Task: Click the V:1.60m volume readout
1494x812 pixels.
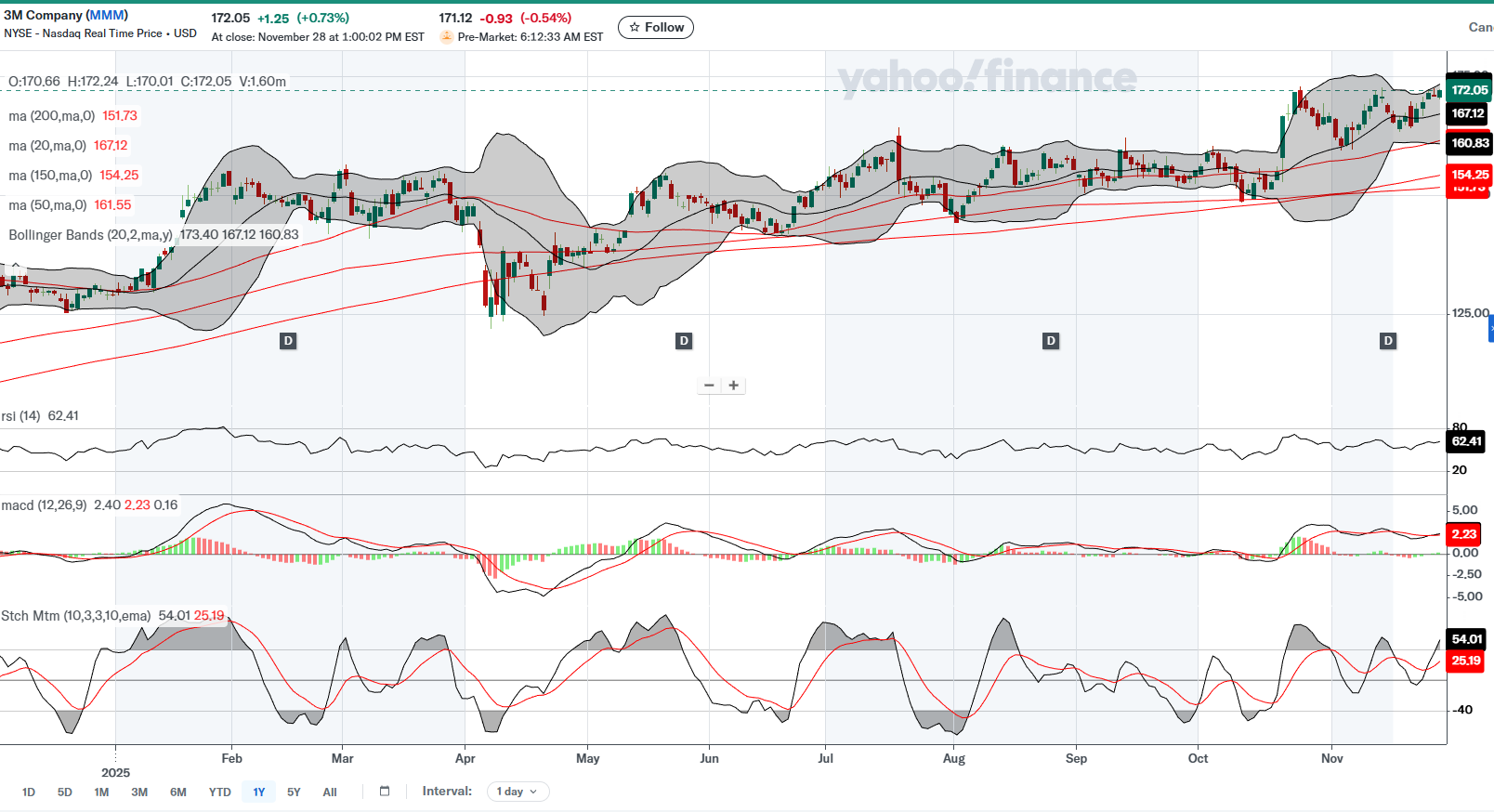Action: (263, 82)
